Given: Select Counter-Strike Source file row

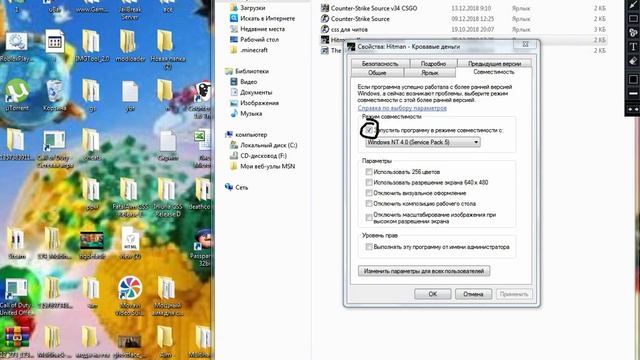Looking at the screenshot, I should pos(463,18).
